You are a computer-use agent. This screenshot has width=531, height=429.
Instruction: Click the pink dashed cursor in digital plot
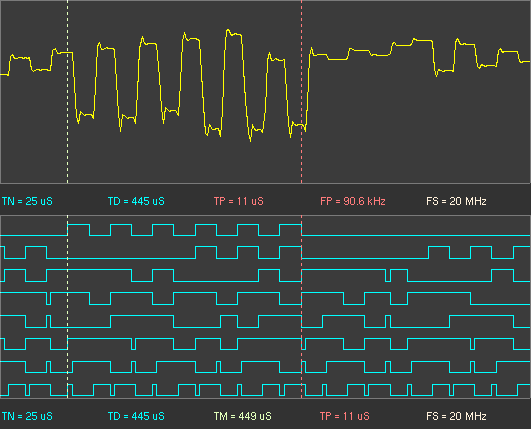coord(301,307)
